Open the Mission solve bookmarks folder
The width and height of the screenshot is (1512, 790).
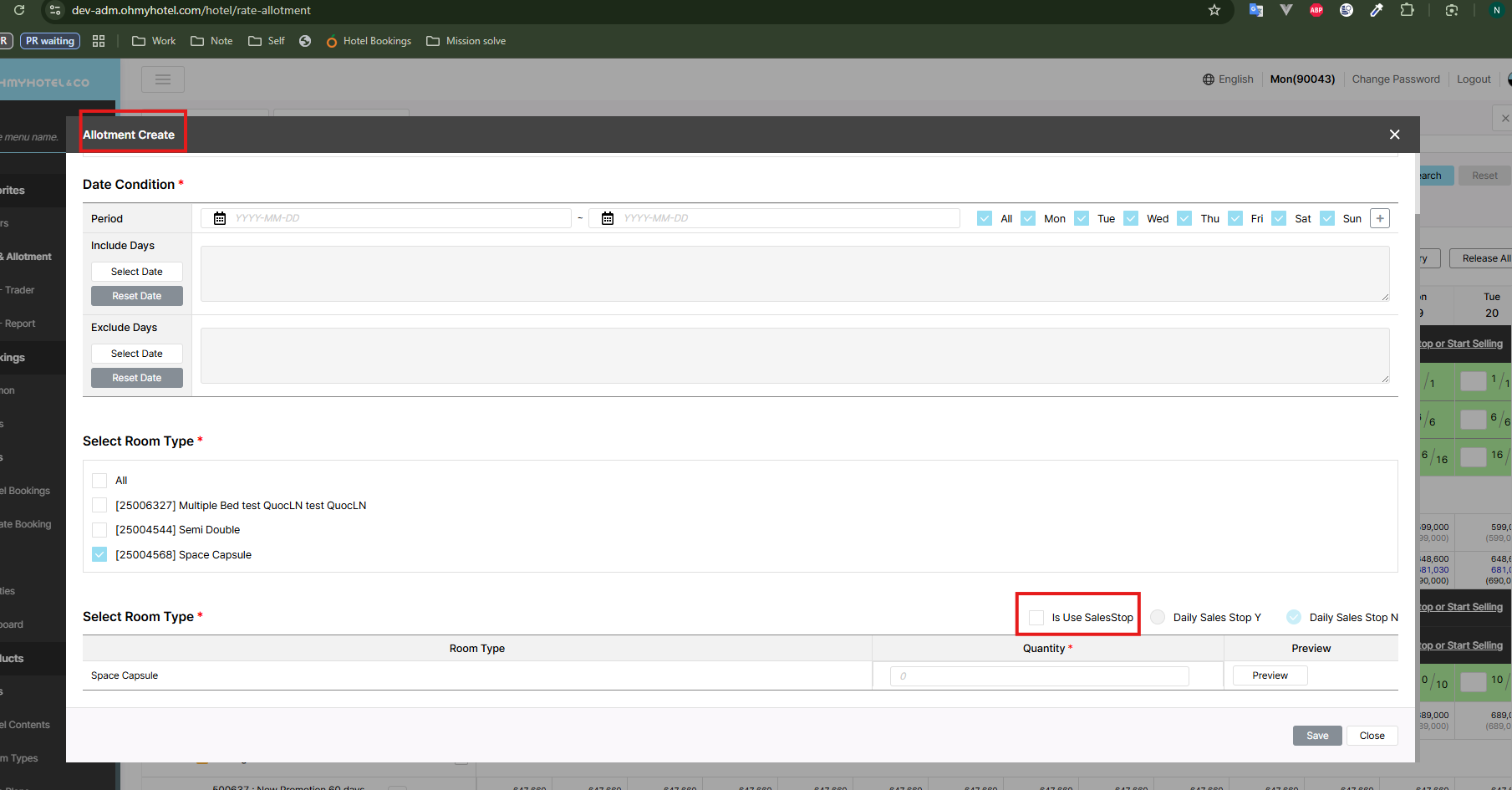pyautogui.click(x=466, y=41)
